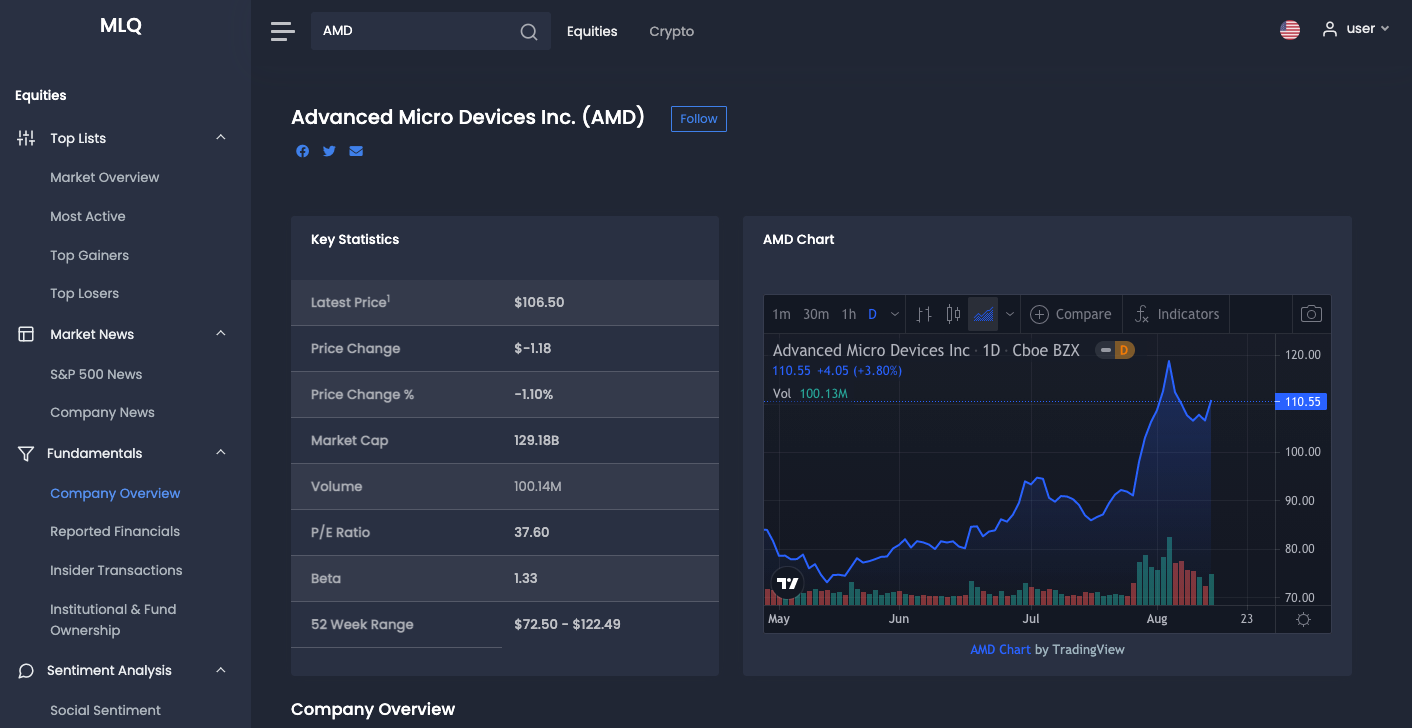Viewport: 1412px width, 728px height.
Task: Click the Price Change value $-1.18
Action: pyautogui.click(x=533, y=348)
